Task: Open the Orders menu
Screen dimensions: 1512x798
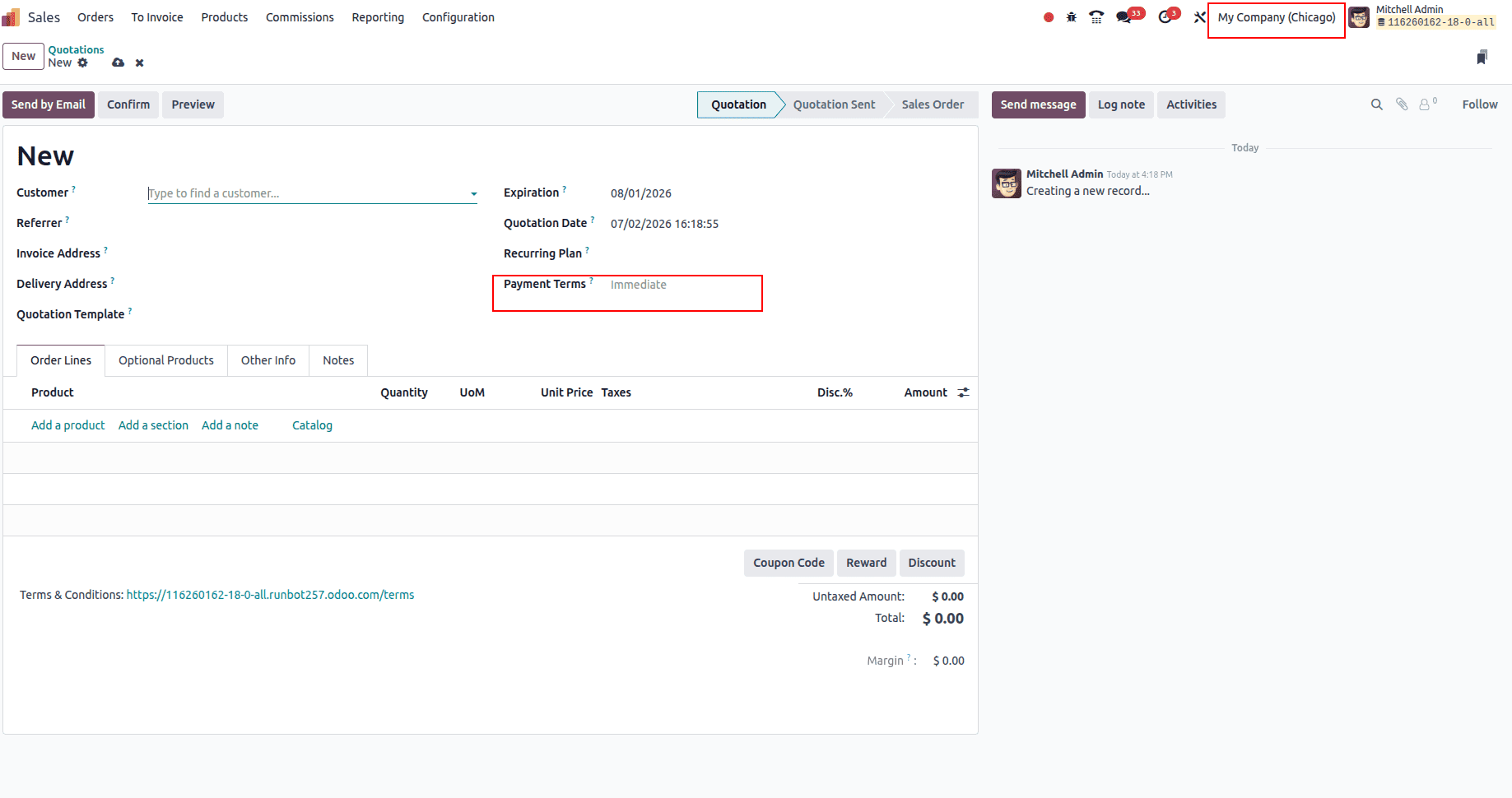Action: 95,17
